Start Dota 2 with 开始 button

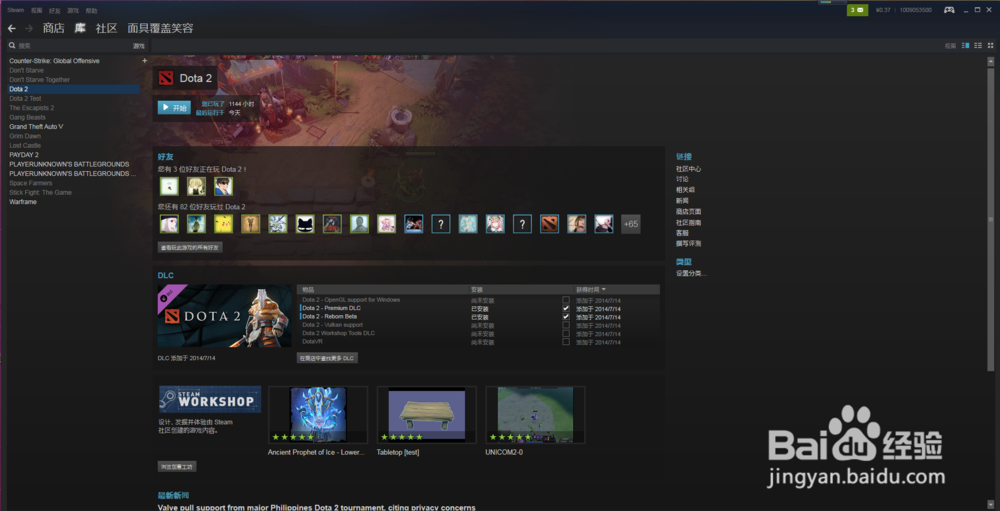pos(174,108)
